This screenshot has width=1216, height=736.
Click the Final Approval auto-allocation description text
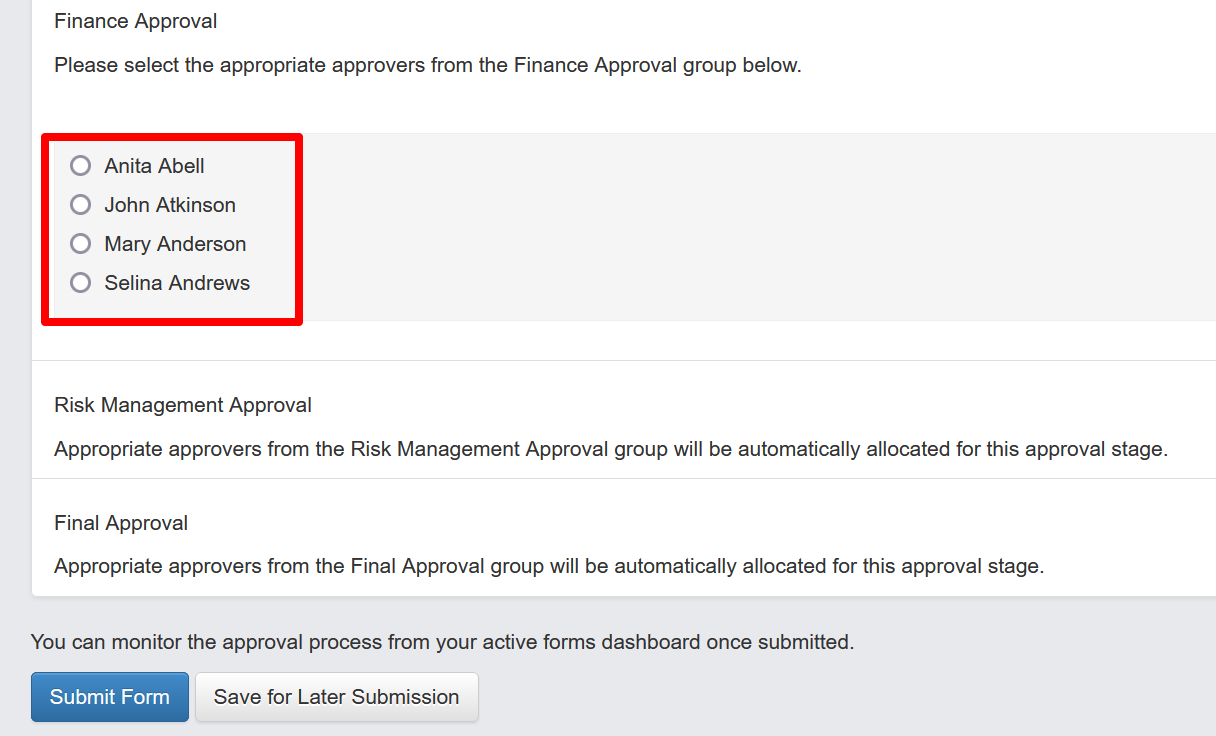click(x=548, y=566)
